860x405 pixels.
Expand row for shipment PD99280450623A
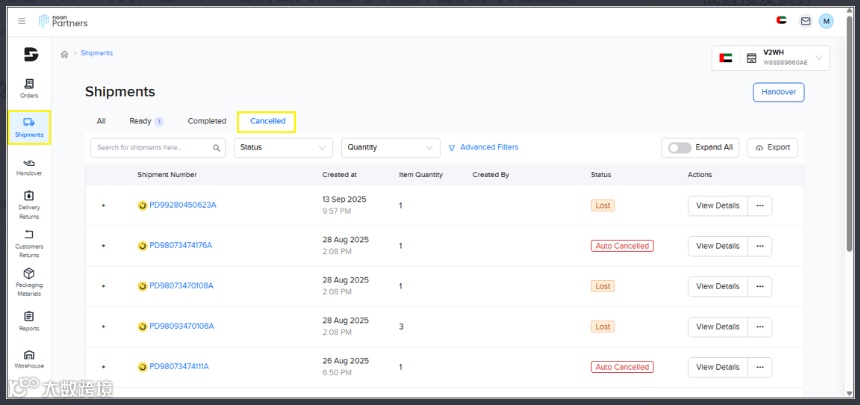tap(103, 205)
